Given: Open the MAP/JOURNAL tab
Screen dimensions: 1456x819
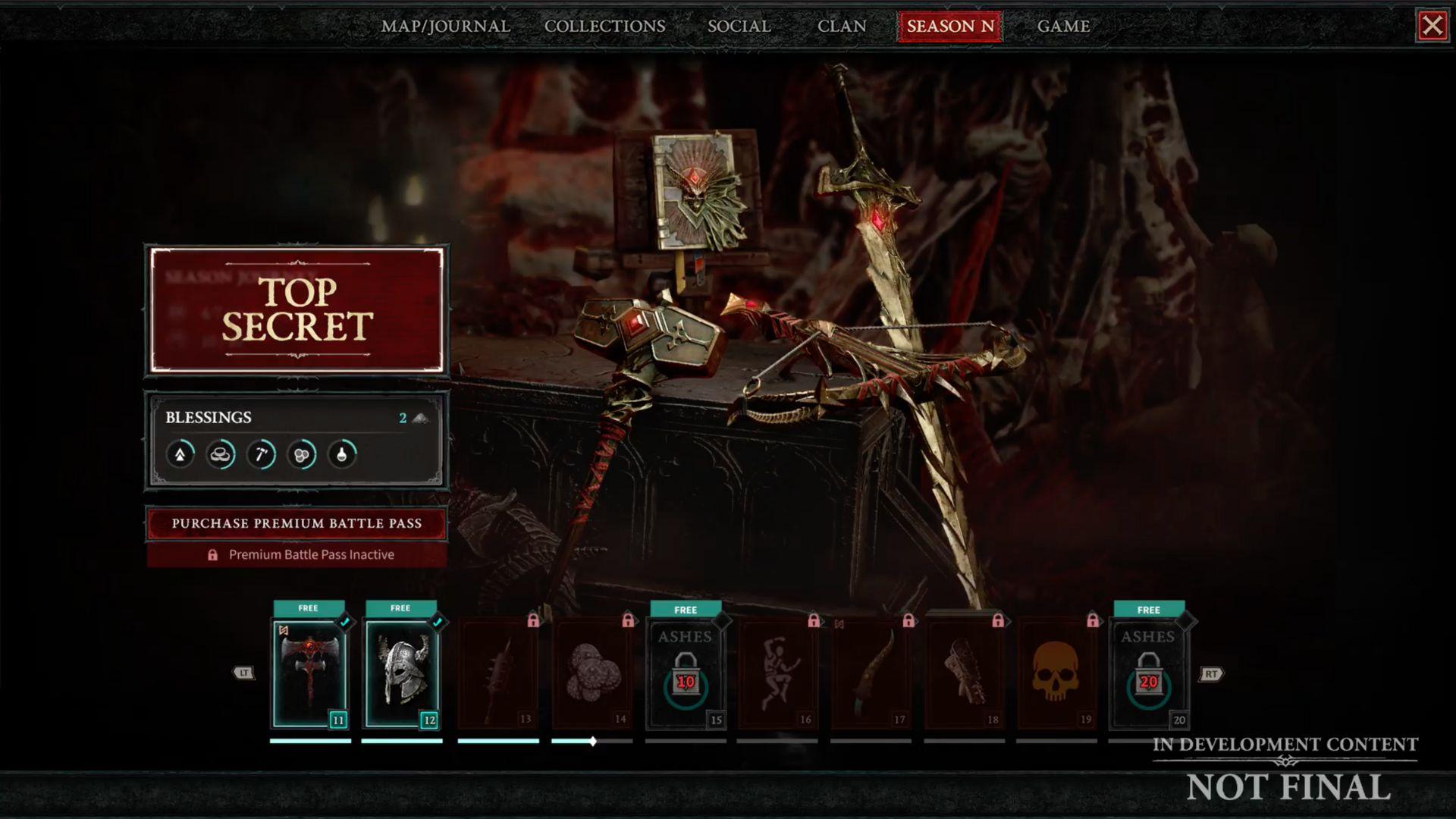Looking at the screenshot, I should [445, 26].
